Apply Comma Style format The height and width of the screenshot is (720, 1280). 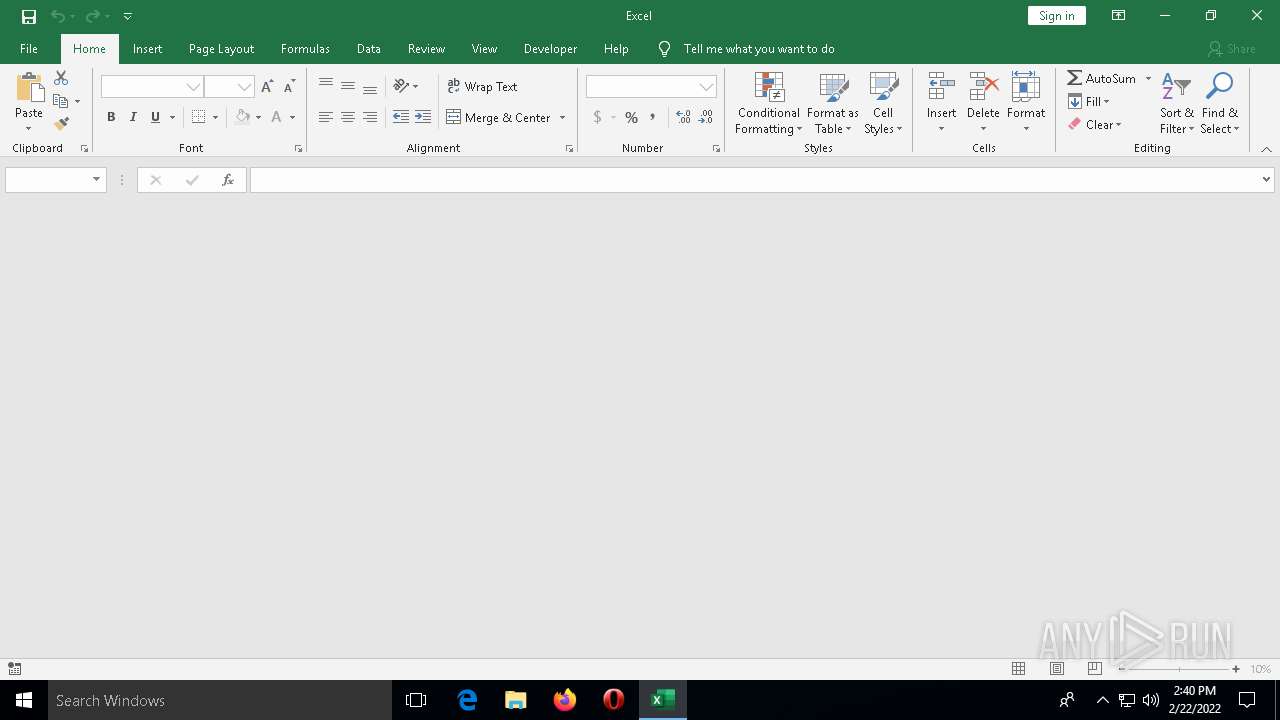pos(653,117)
